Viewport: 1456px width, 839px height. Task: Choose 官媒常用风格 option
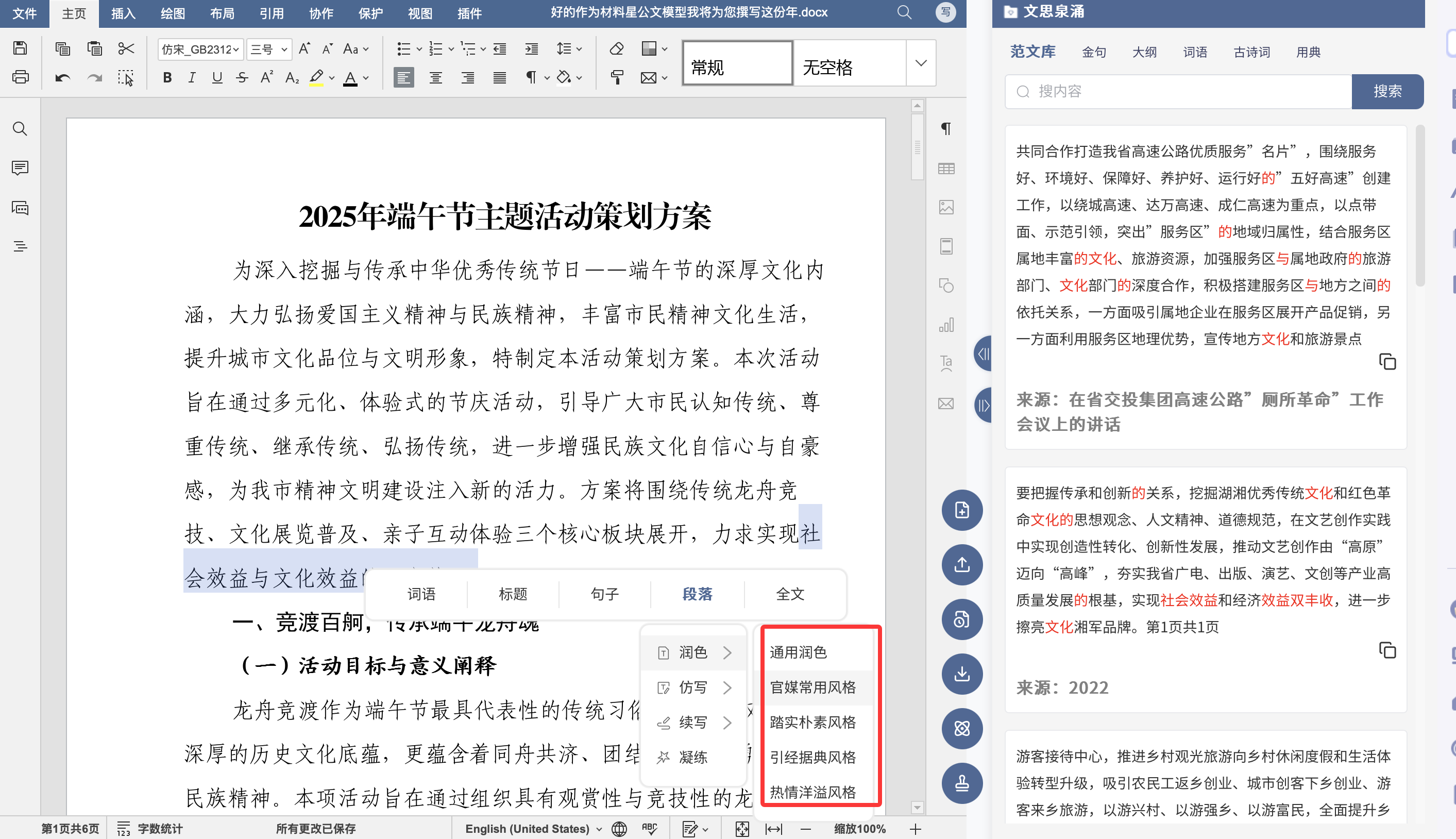tap(812, 687)
